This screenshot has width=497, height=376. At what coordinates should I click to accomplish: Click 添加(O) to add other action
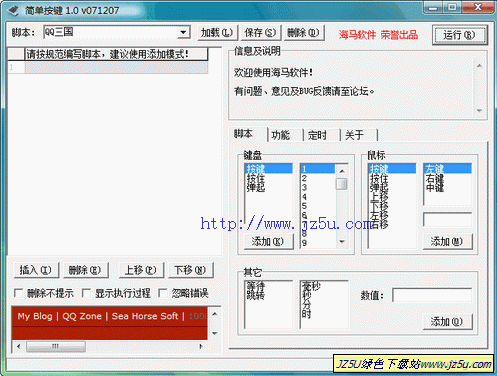pyautogui.click(x=447, y=321)
